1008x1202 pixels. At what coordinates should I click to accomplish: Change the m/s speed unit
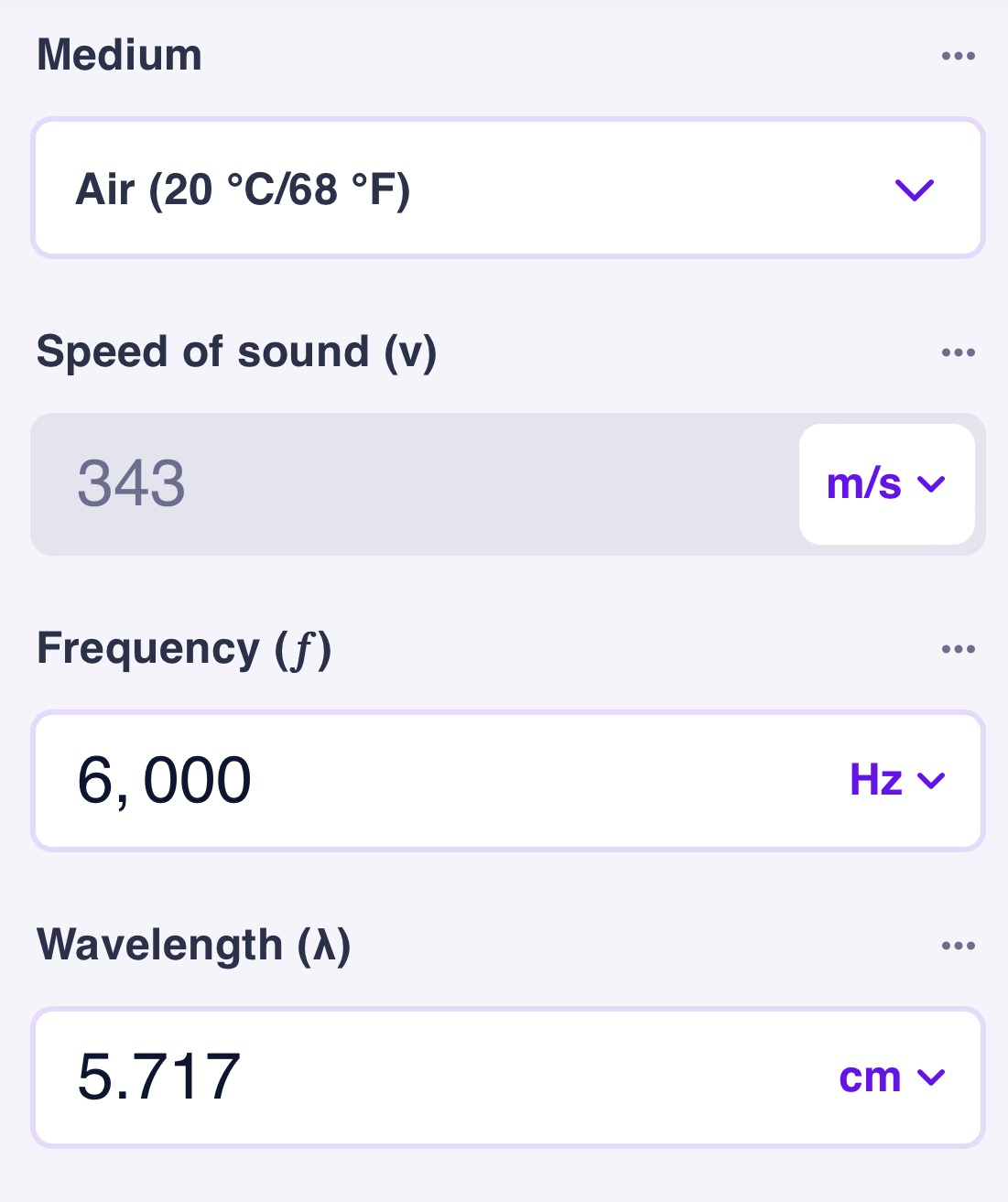tap(886, 483)
